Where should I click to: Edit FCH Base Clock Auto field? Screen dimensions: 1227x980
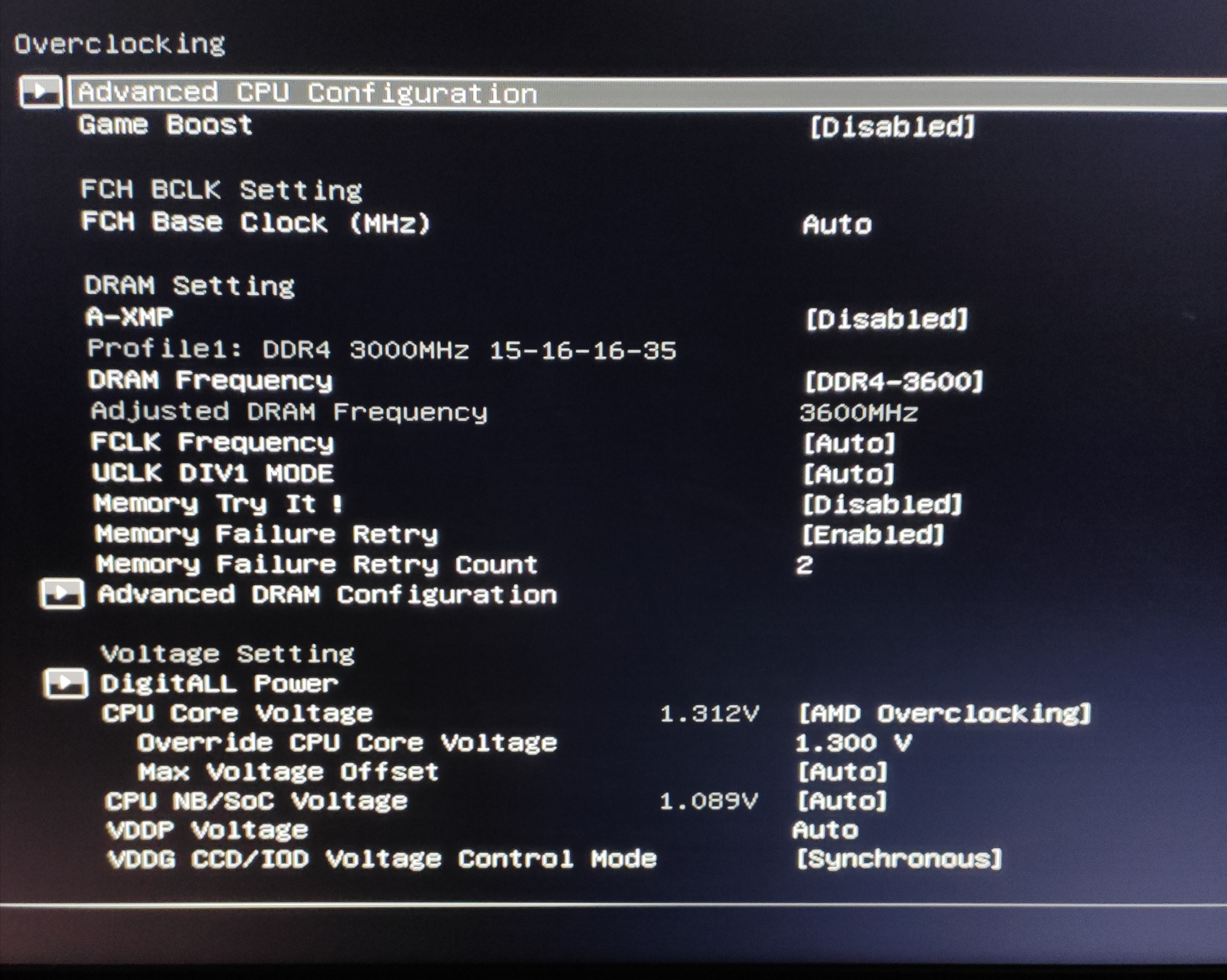pyautogui.click(x=837, y=225)
